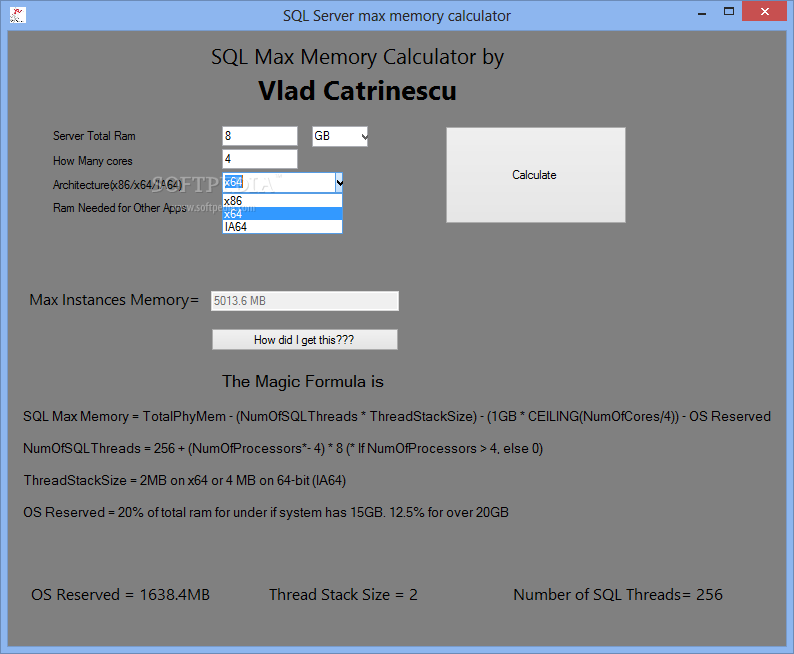Click the 'Thread Stack Size = 2' text
Image resolution: width=794 pixels, height=654 pixels.
click(343, 594)
